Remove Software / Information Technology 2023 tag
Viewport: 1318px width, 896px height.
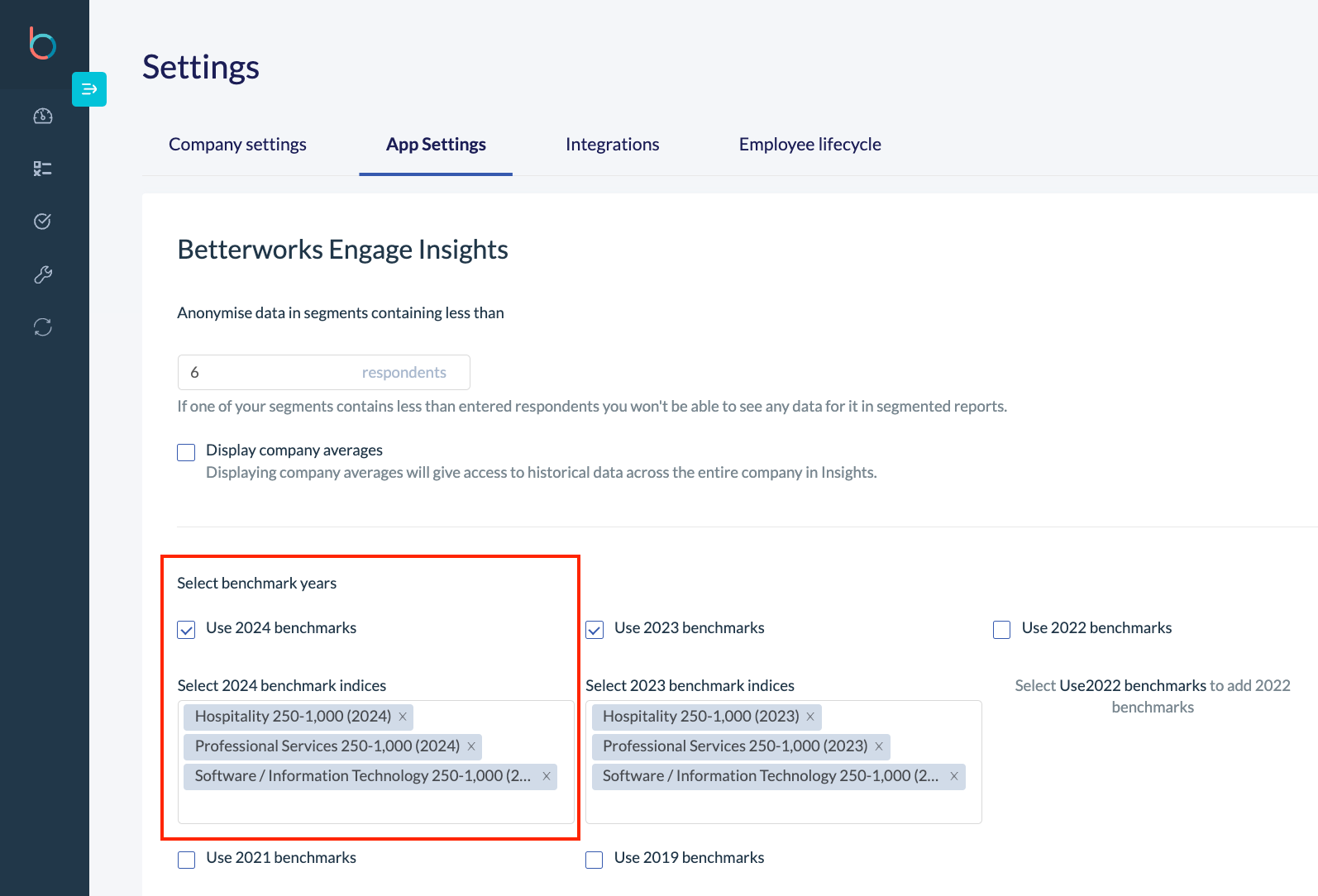click(954, 776)
